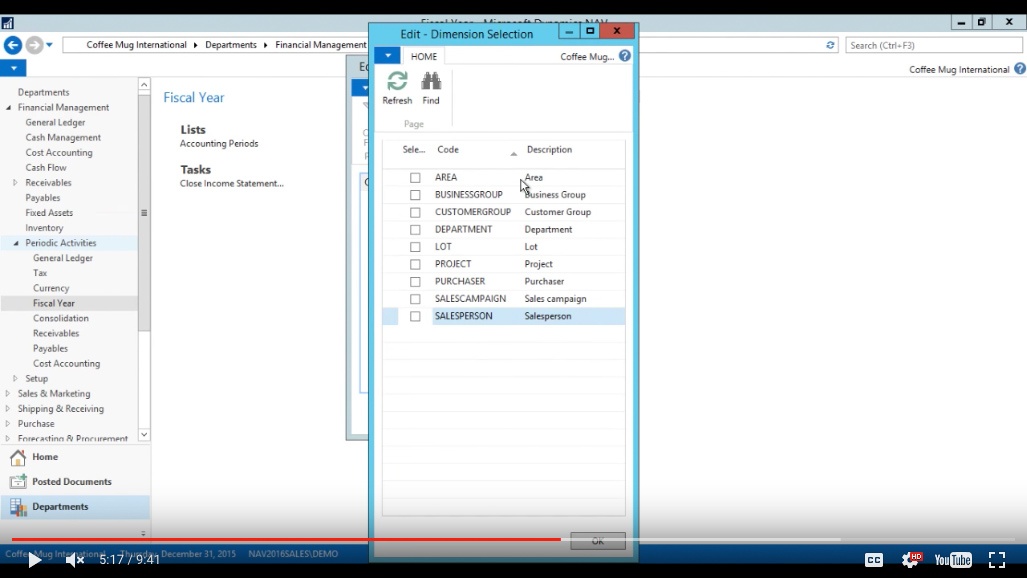Image resolution: width=1027 pixels, height=578 pixels.
Task: Check the PROJECT dimension checkbox
Action: (x=415, y=264)
